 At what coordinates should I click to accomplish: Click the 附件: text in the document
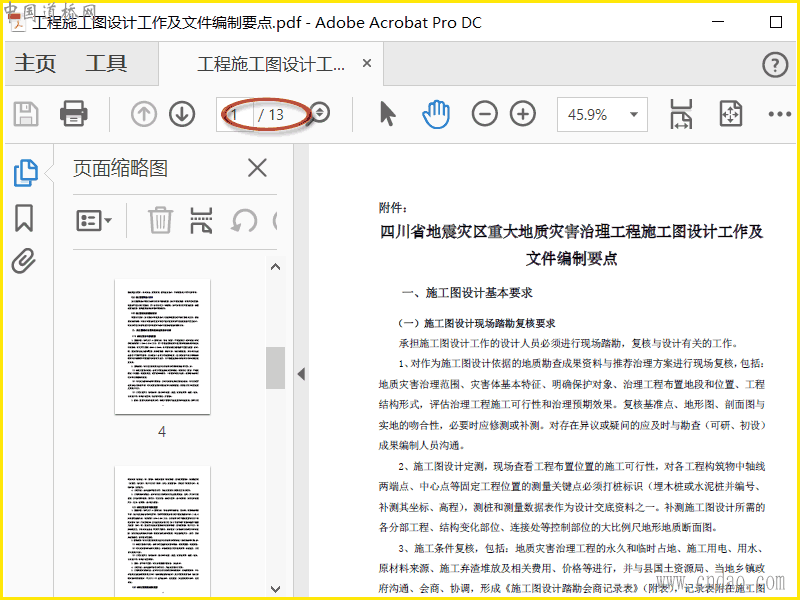point(393,207)
